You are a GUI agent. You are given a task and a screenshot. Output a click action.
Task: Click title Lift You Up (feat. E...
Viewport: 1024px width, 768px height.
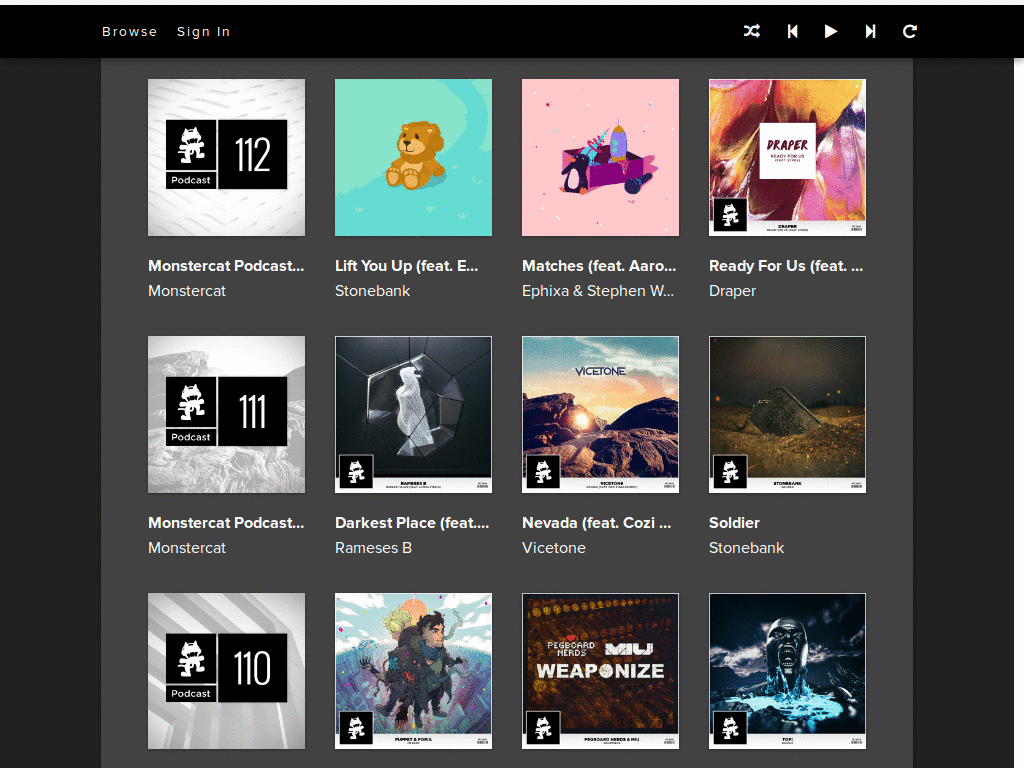(406, 266)
